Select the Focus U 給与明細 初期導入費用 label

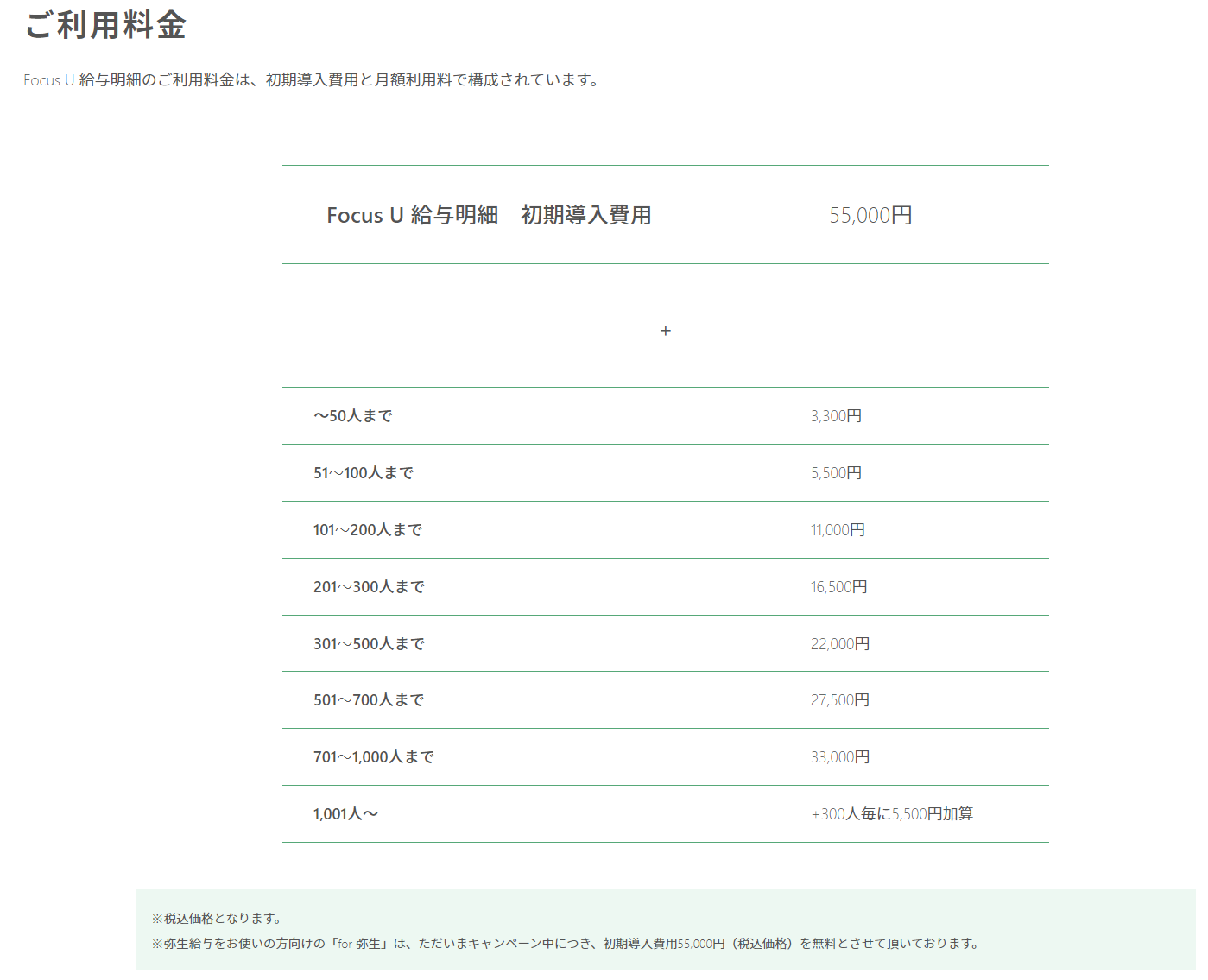[489, 215]
